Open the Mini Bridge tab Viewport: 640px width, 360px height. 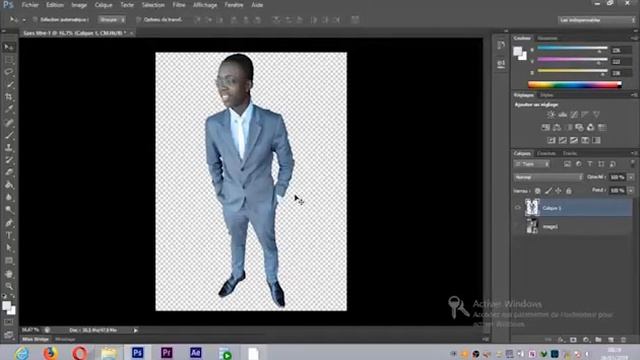click(35, 339)
